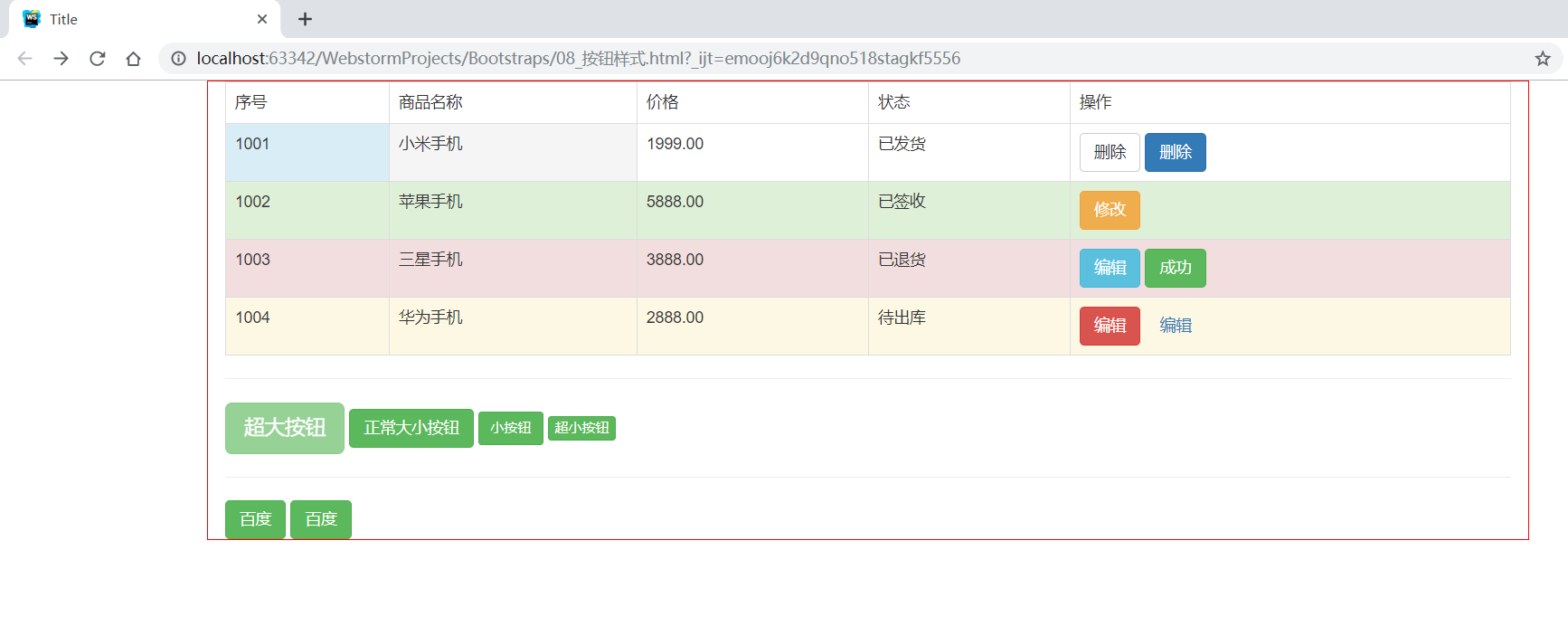Go back to the previous page
Screen dimensions: 1568x626
24,59
